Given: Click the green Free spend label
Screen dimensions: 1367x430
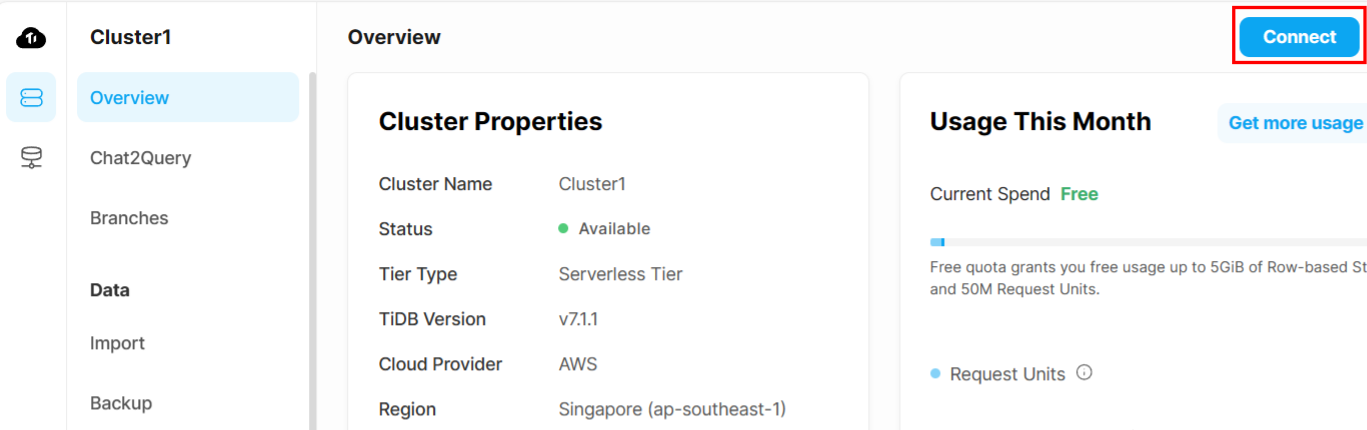Looking at the screenshot, I should click(1079, 194).
